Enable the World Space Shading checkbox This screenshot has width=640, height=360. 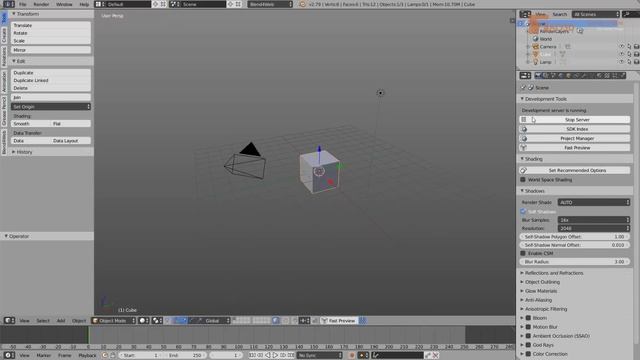coord(523,180)
